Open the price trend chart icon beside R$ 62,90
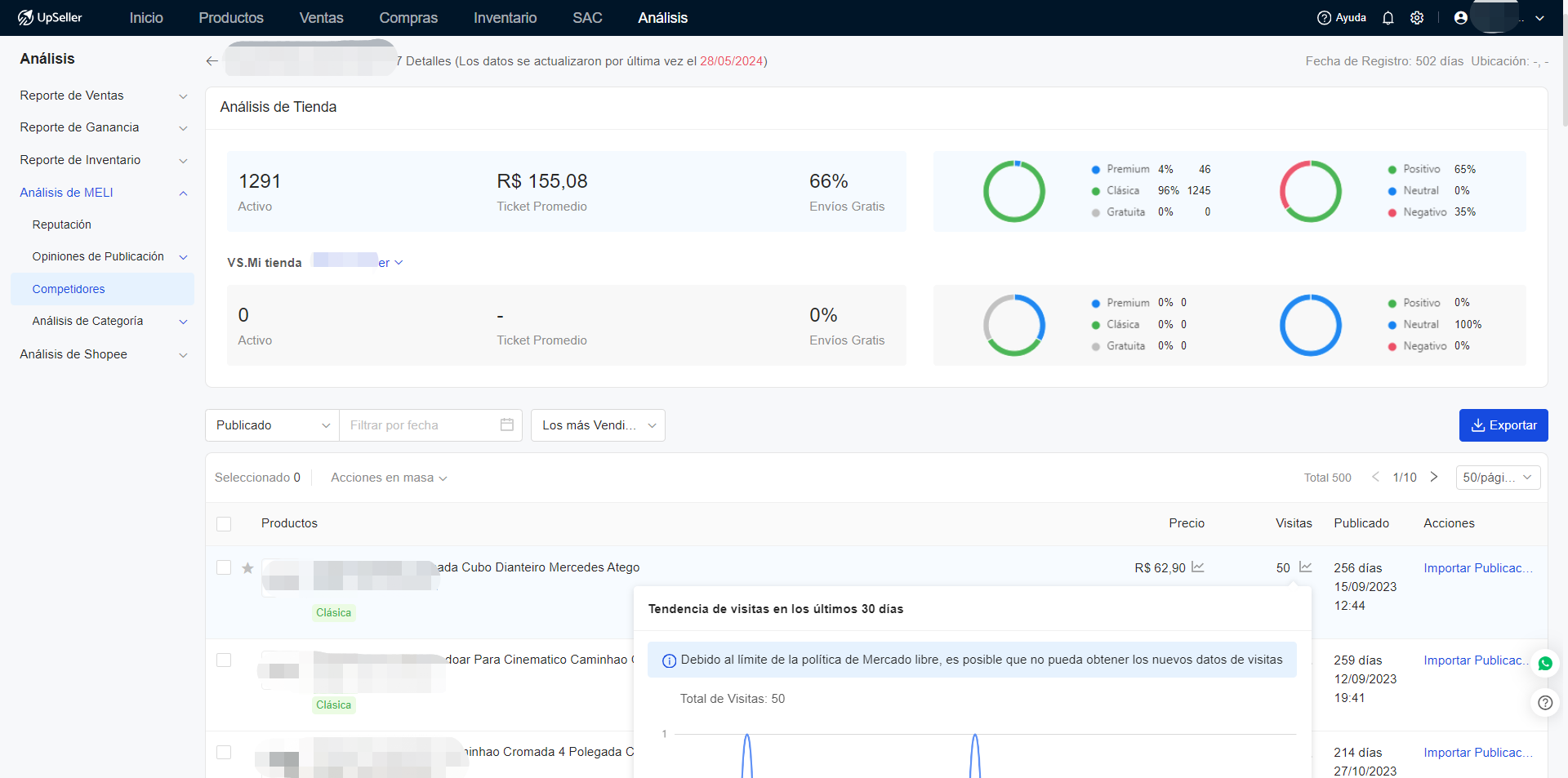 pyautogui.click(x=1198, y=567)
